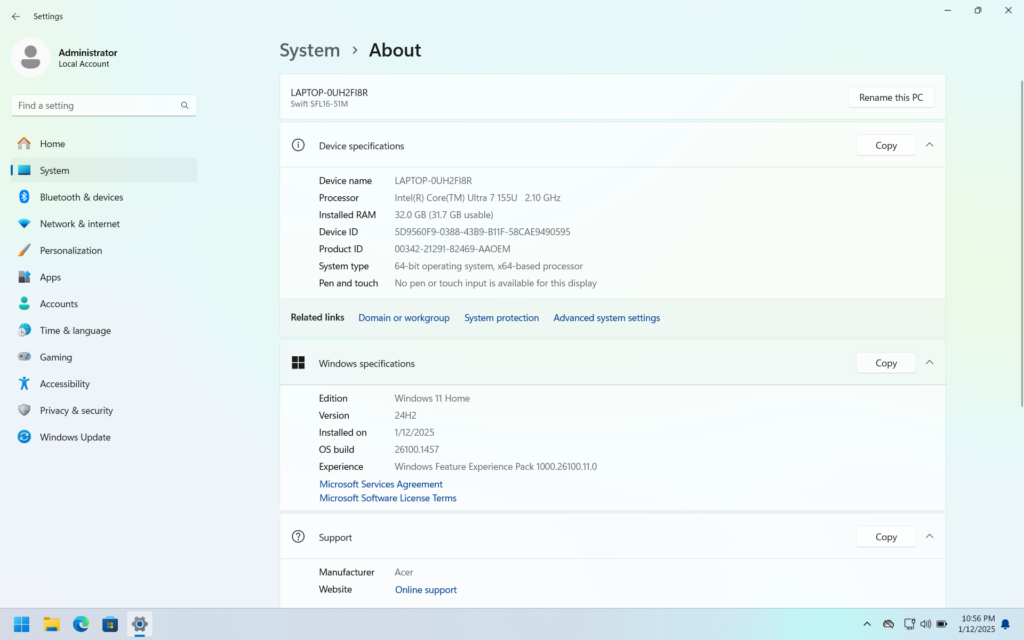Open the Accessibility settings page

(x=104, y=384)
